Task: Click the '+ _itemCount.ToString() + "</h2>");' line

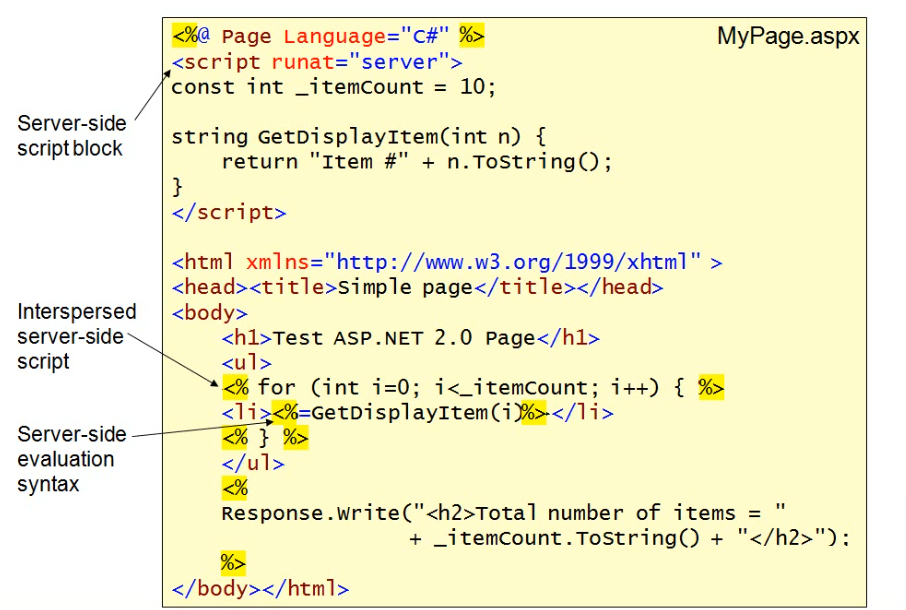Action: [x=629, y=538]
